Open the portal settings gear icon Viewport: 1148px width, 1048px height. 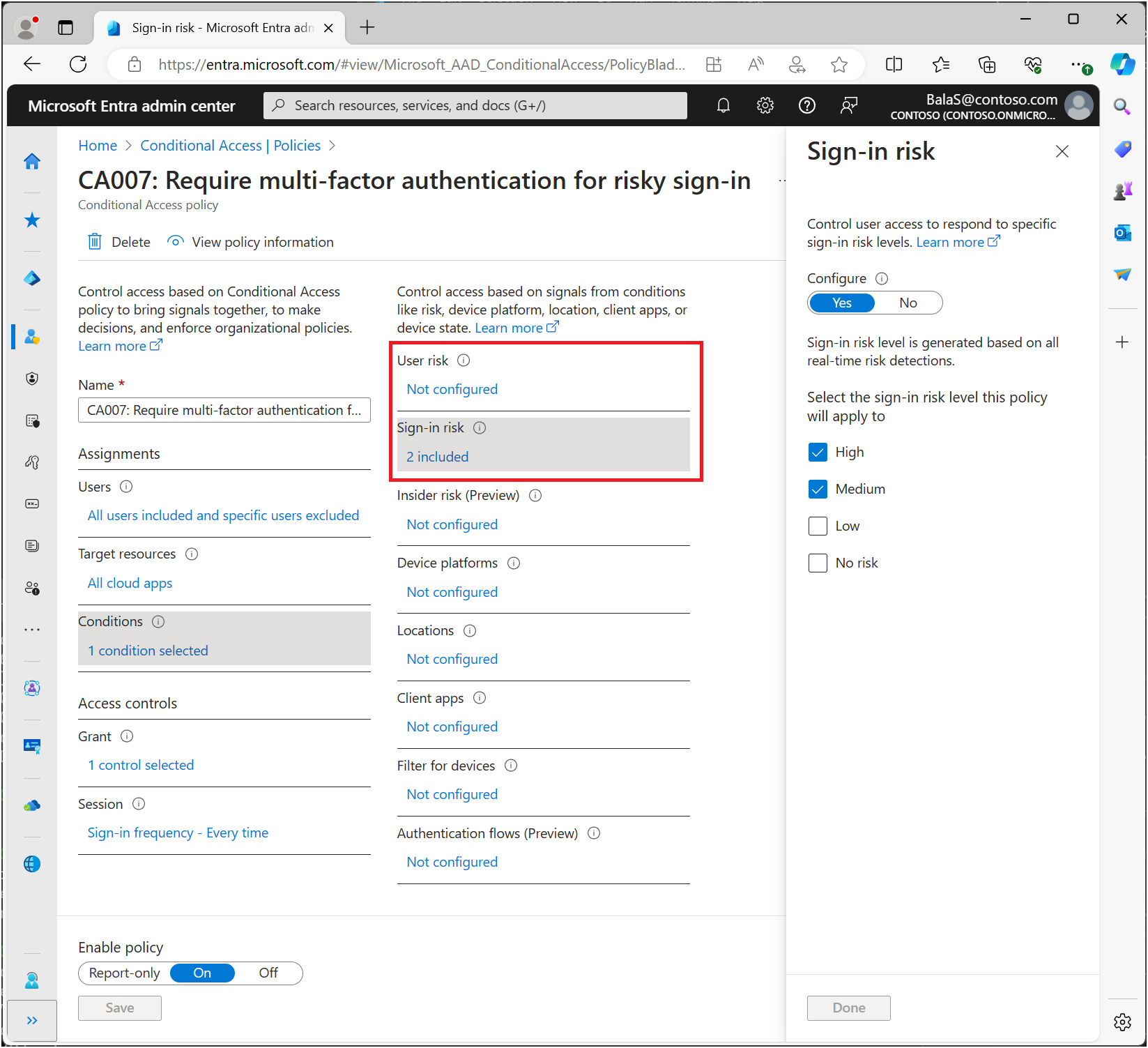click(x=765, y=105)
